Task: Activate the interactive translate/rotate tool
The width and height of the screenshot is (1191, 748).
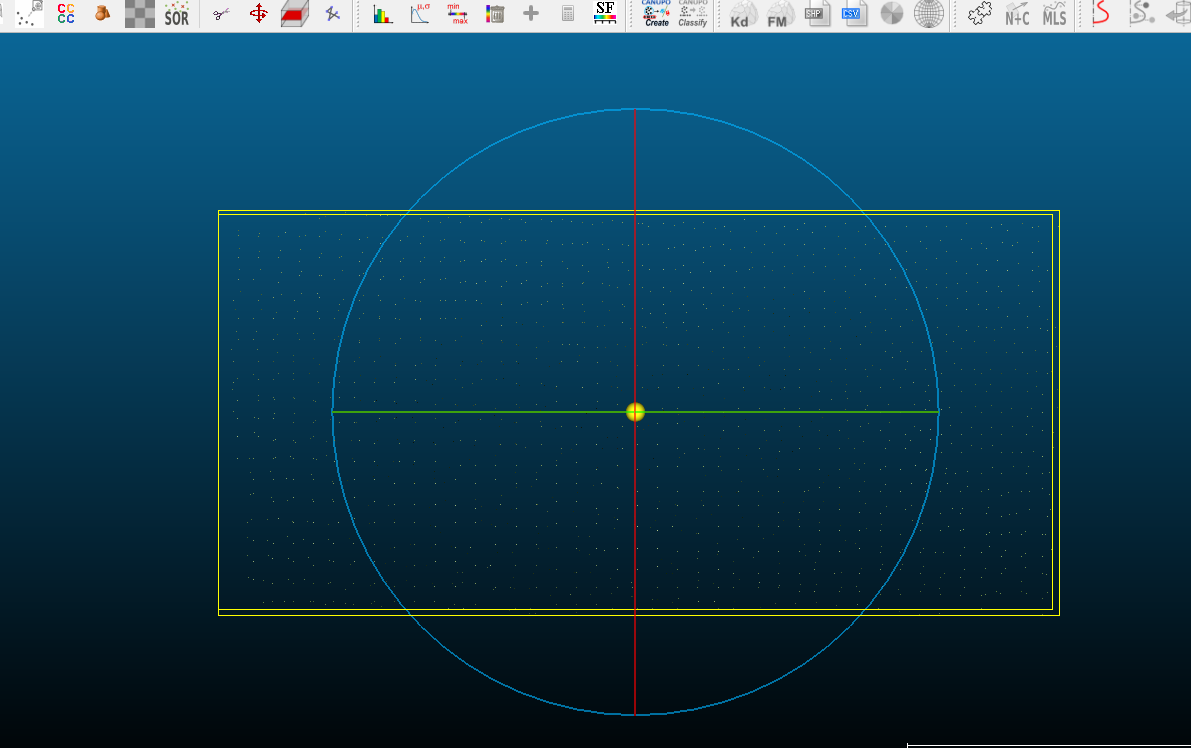Action: pyautogui.click(x=257, y=15)
